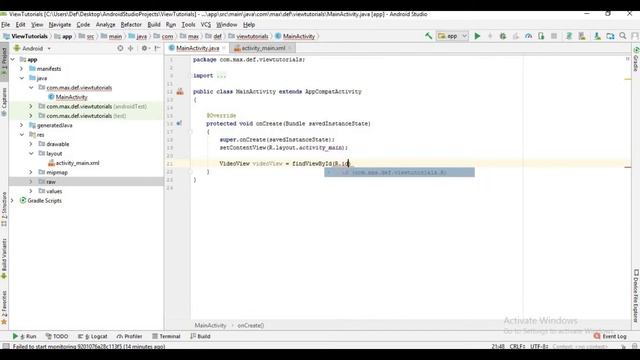Open the Android view selector dropdown
640x360 pixels.
tap(33, 48)
